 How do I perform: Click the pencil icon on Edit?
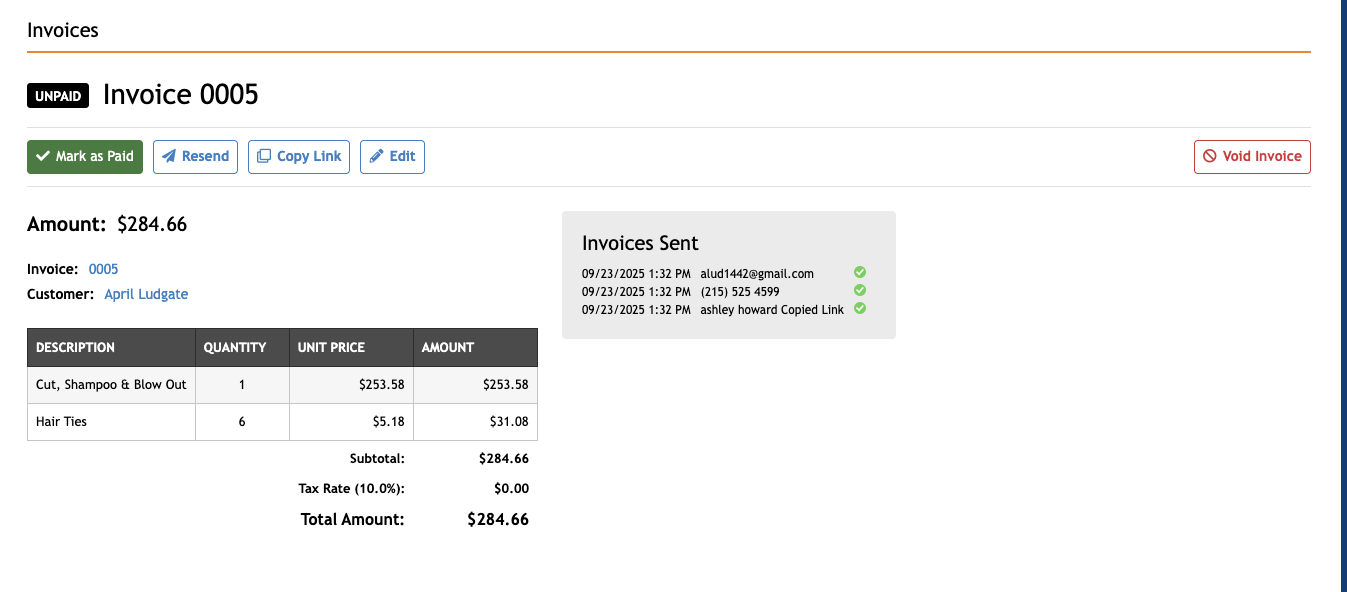pyautogui.click(x=376, y=157)
